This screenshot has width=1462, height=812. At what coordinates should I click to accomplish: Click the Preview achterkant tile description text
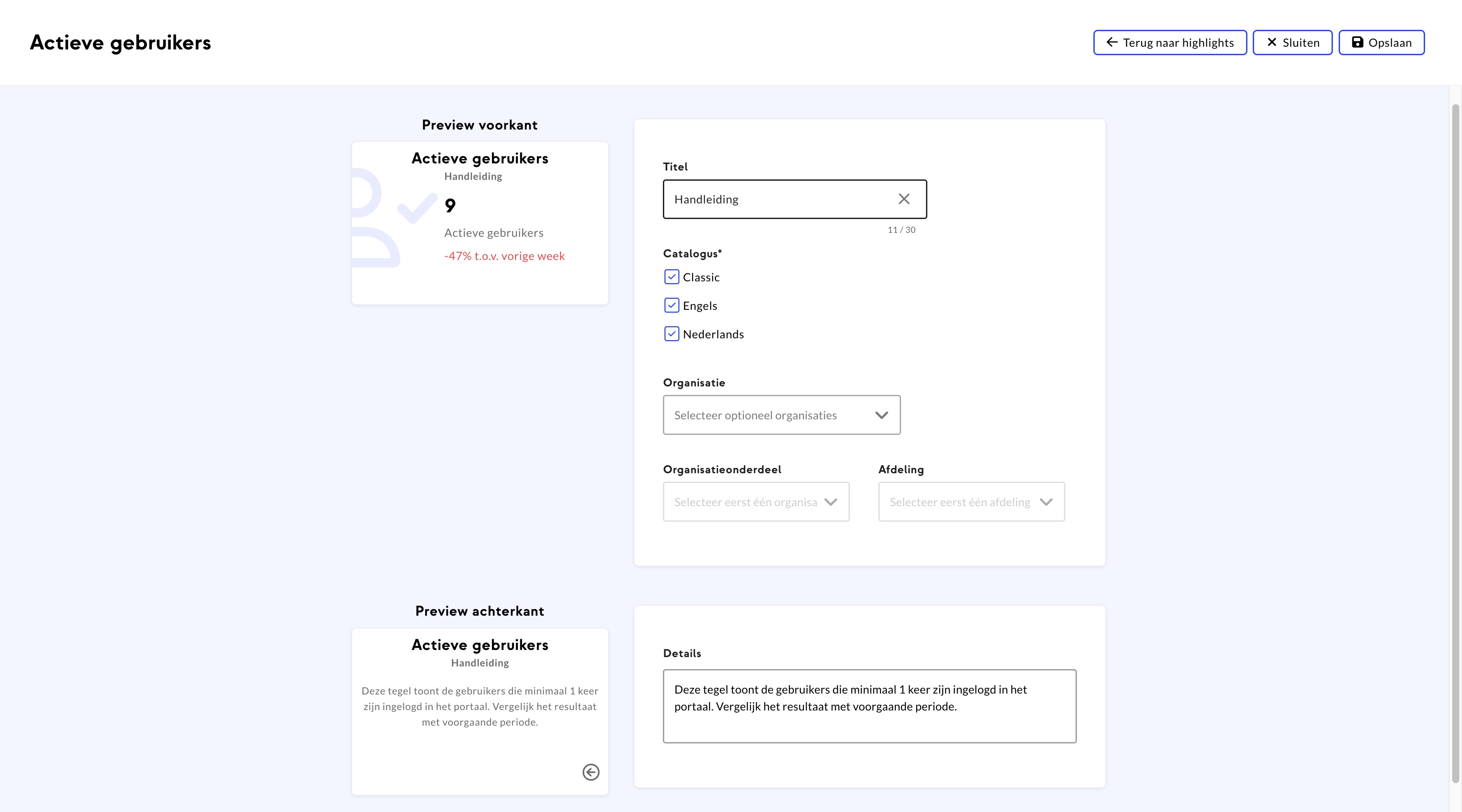point(479,706)
